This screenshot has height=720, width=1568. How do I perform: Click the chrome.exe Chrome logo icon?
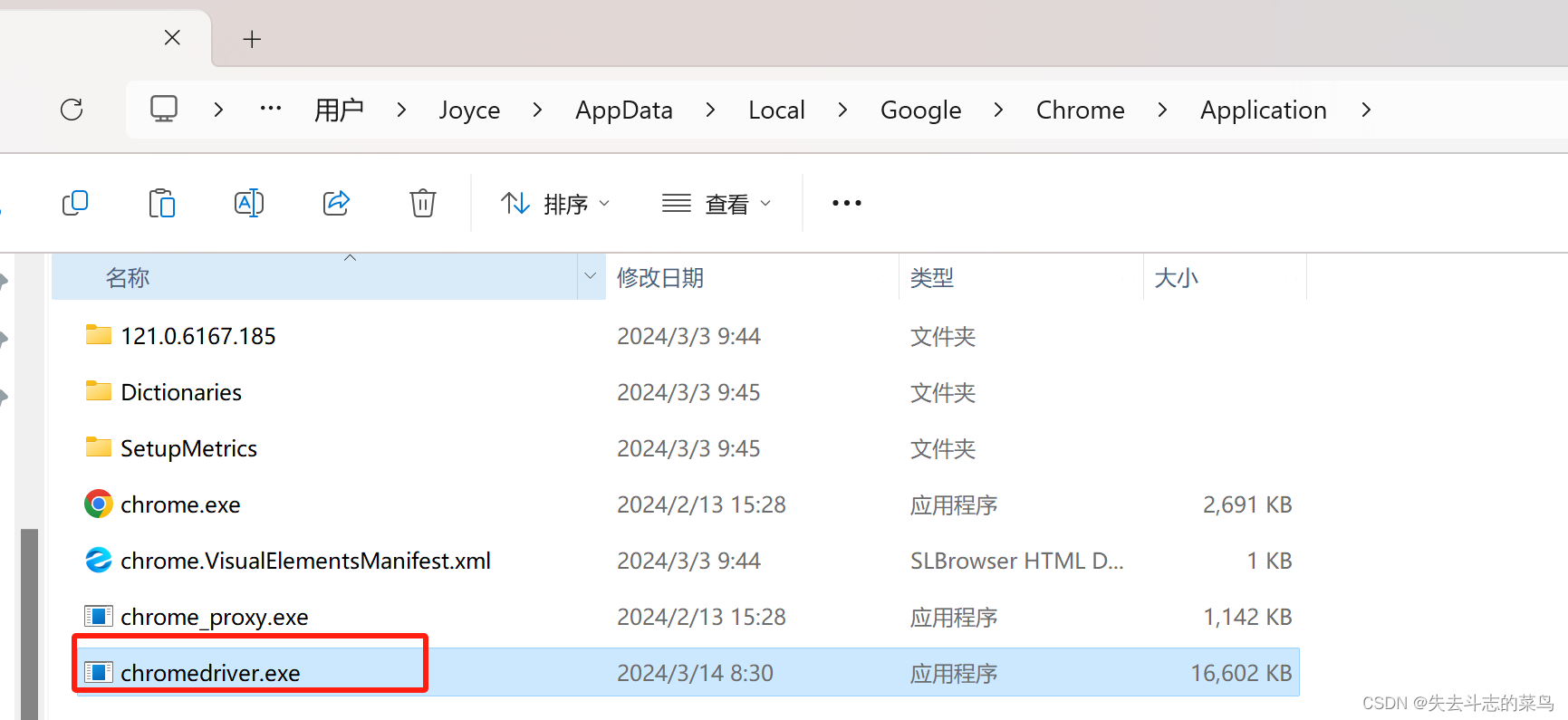98,504
